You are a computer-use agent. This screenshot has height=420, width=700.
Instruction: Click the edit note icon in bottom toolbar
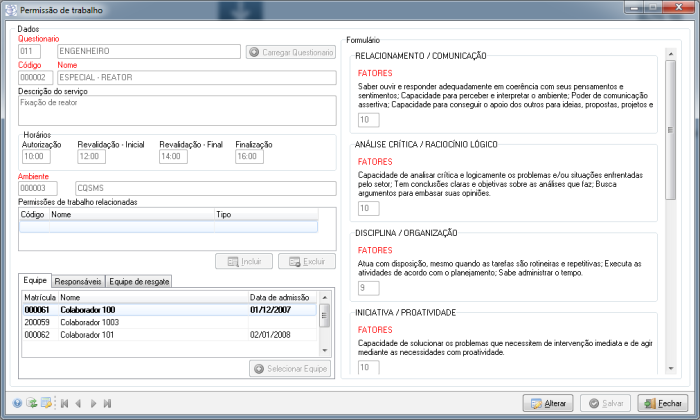(46, 403)
